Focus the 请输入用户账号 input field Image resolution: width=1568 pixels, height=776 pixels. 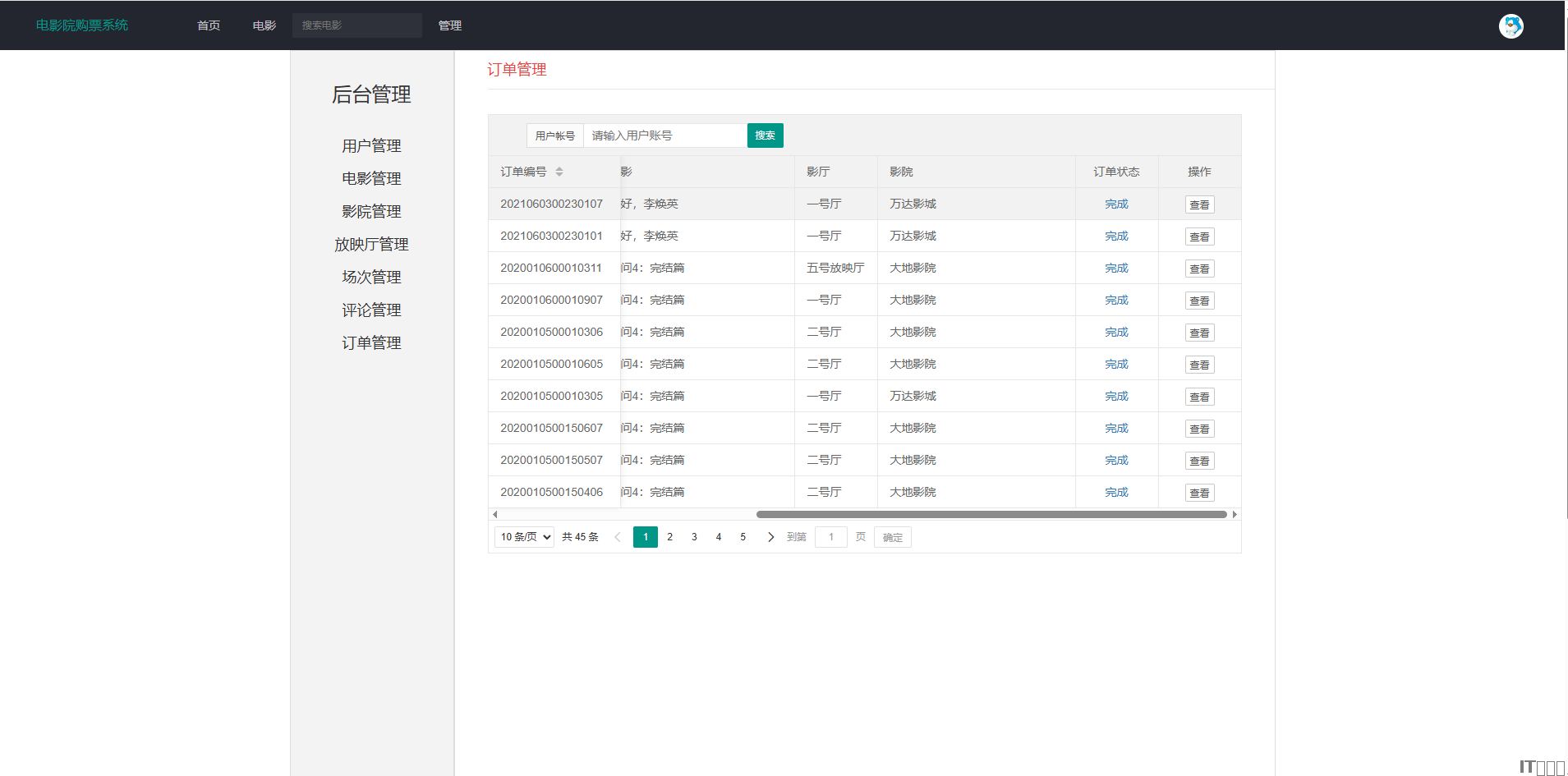664,135
